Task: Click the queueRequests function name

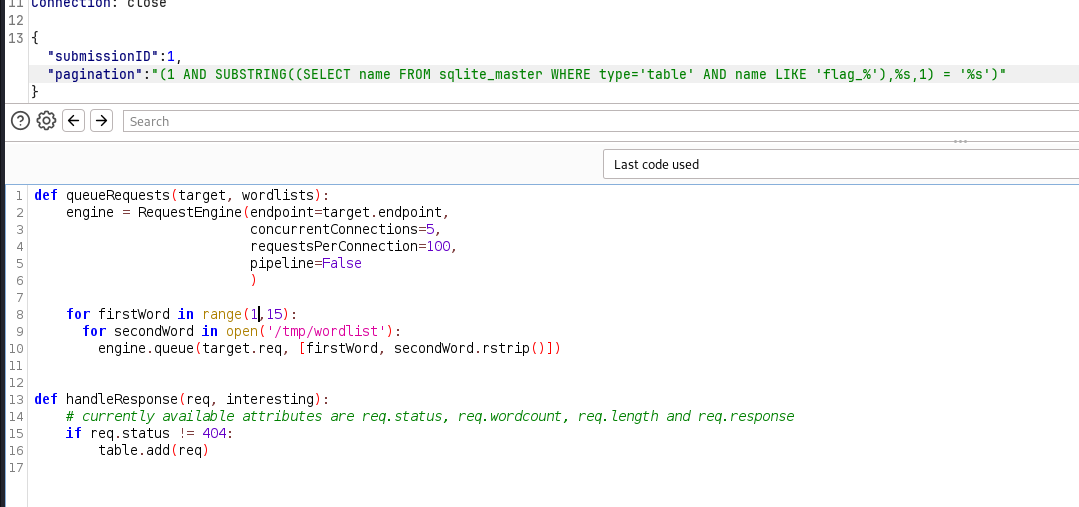Action: click(x=118, y=195)
